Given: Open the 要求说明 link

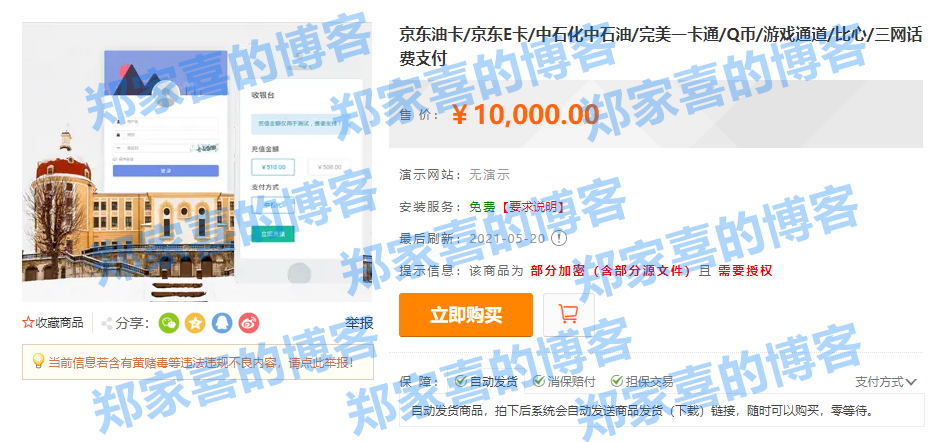Looking at the screenshot, I should (x=531, y=207).
